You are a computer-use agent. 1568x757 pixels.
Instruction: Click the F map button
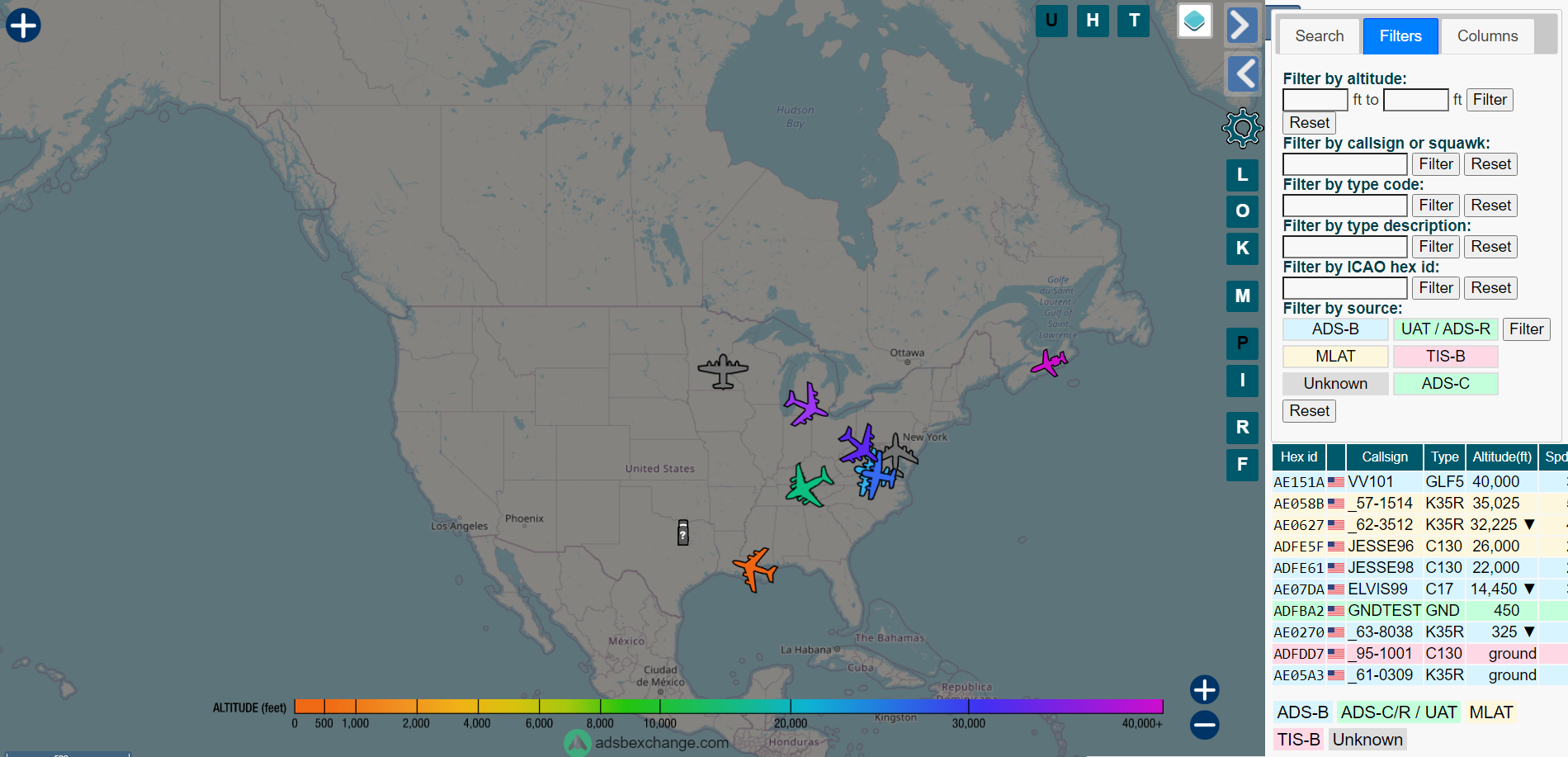[x=1242, y=465]
